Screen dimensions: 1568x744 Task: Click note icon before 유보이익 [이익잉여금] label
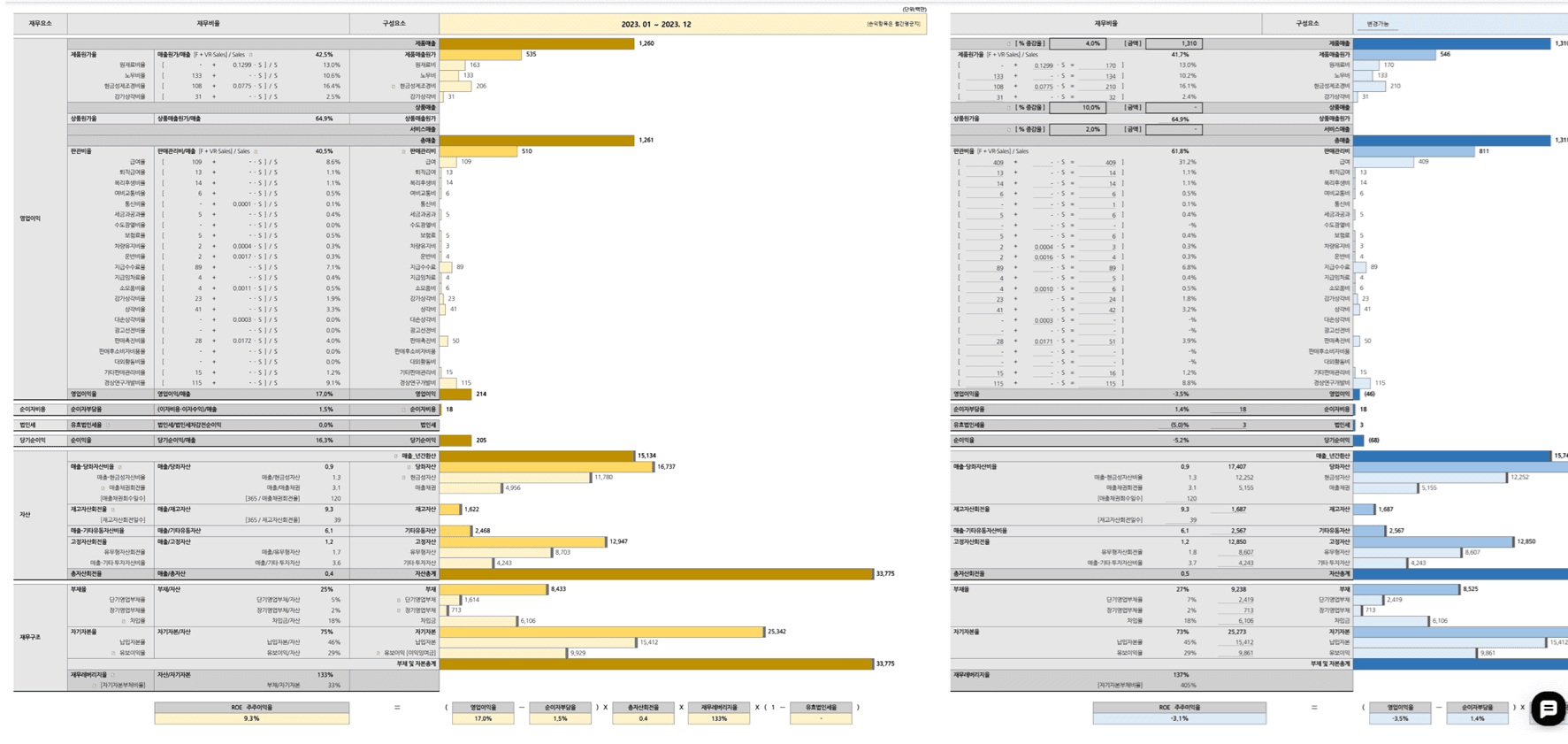pos(378,653)
